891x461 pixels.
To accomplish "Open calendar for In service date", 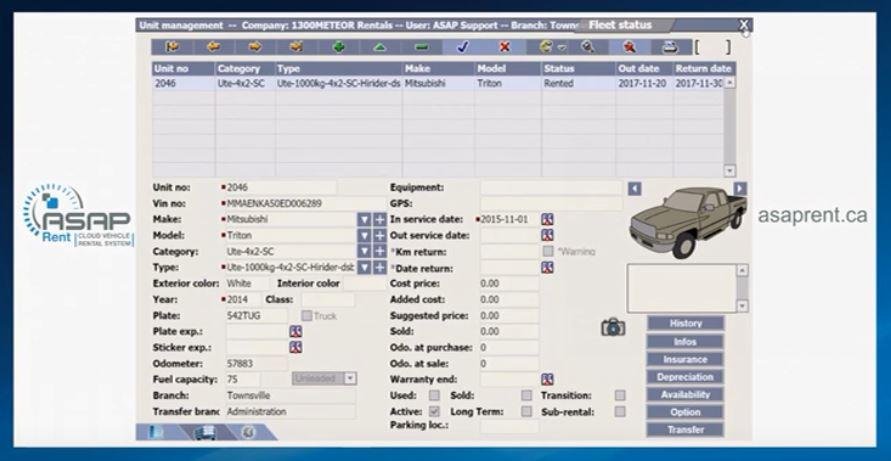I will (x=547, y=219).
